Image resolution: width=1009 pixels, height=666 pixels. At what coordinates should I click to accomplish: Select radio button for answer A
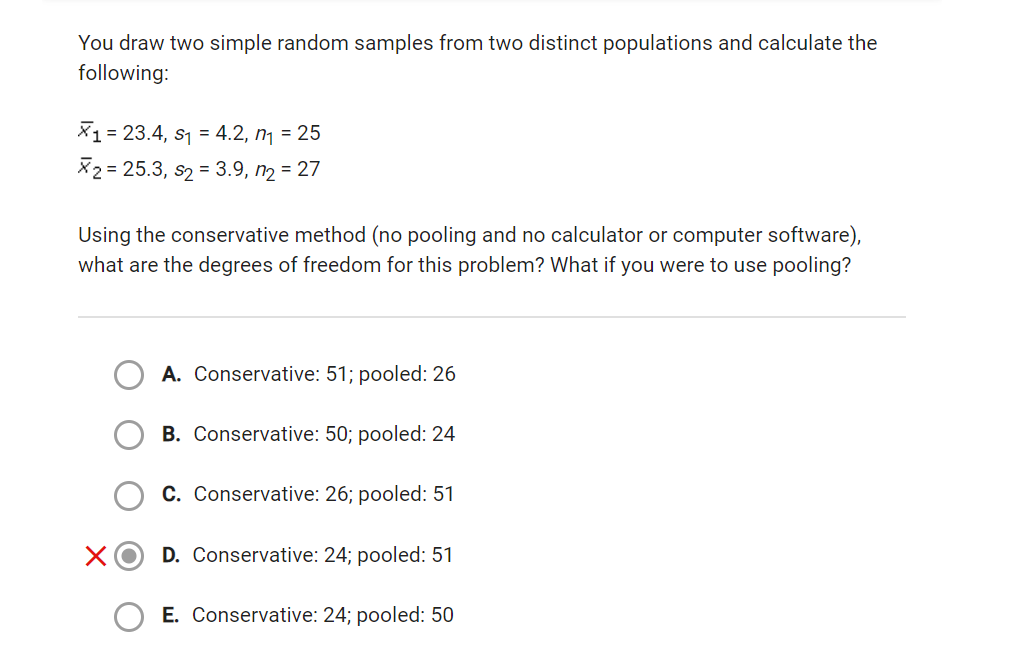129,374
